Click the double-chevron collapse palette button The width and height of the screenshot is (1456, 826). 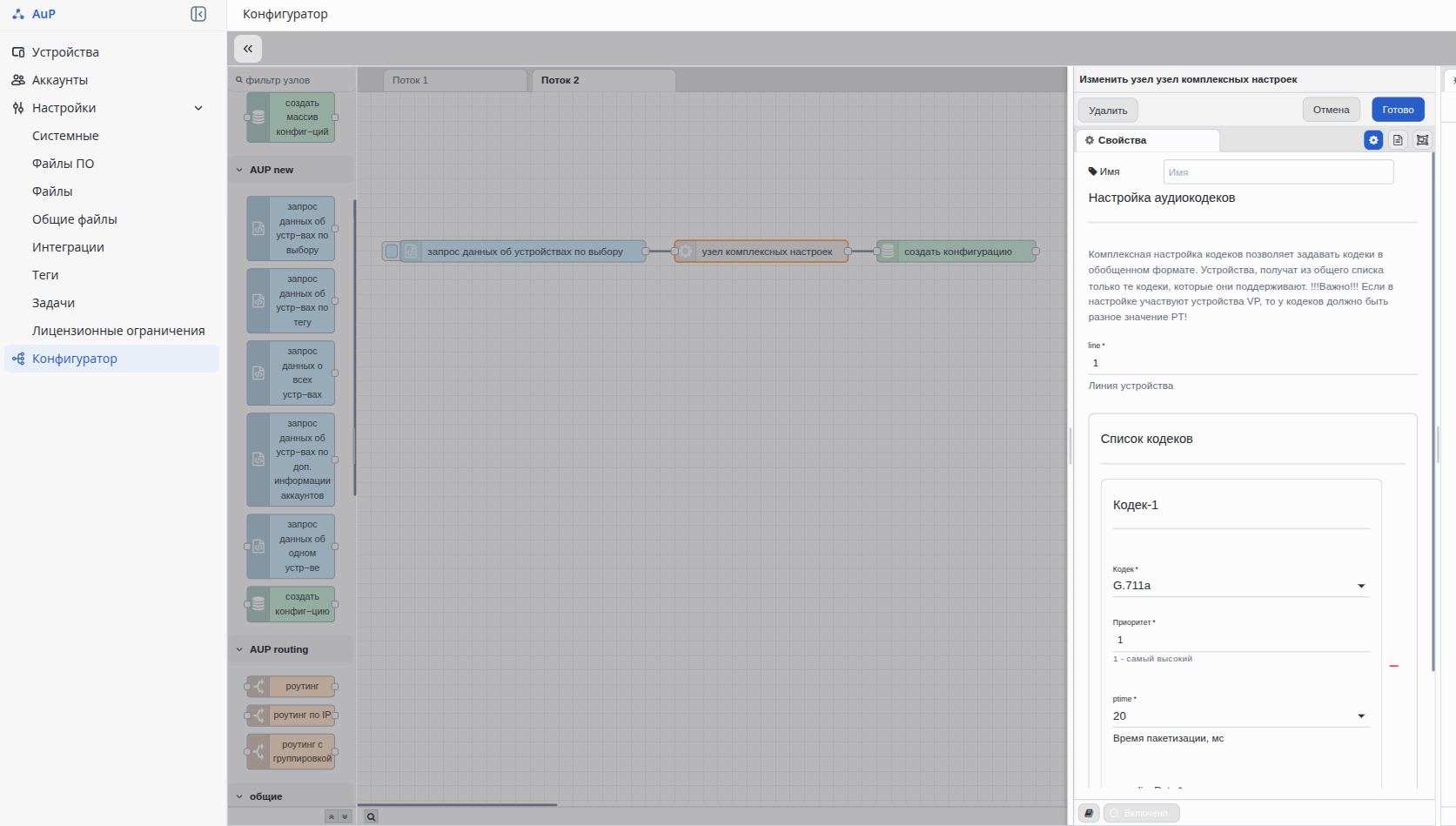(248, 49)
